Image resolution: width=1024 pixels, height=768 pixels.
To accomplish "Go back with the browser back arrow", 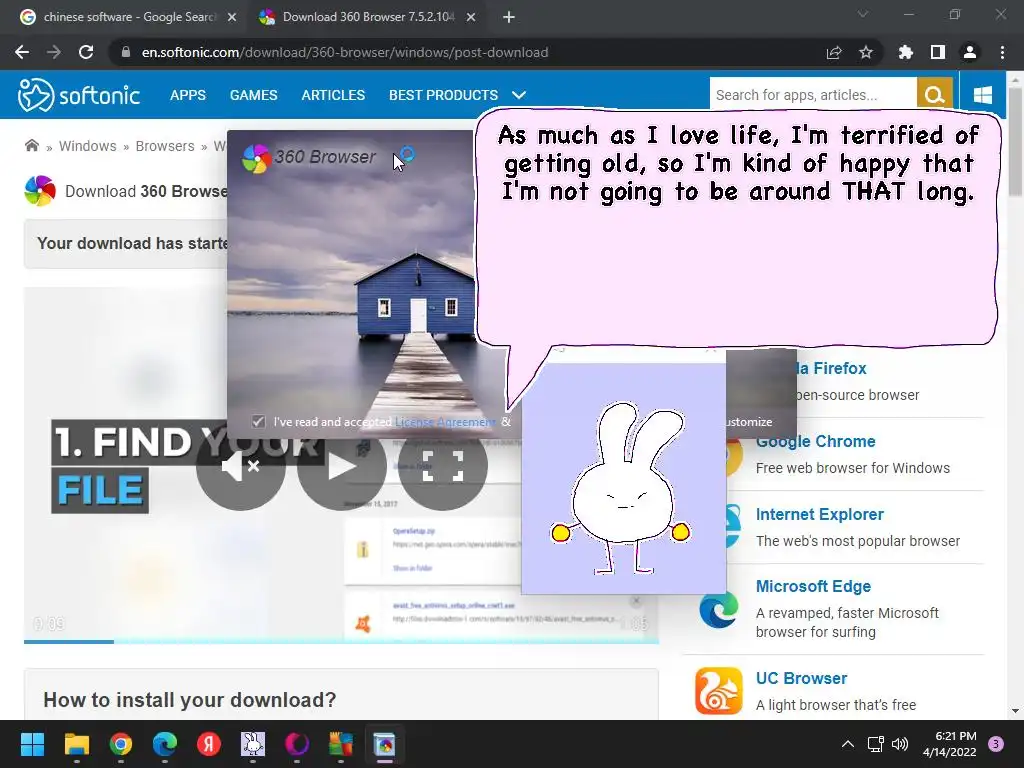I will pyautogui.click(x=22, y=52).
